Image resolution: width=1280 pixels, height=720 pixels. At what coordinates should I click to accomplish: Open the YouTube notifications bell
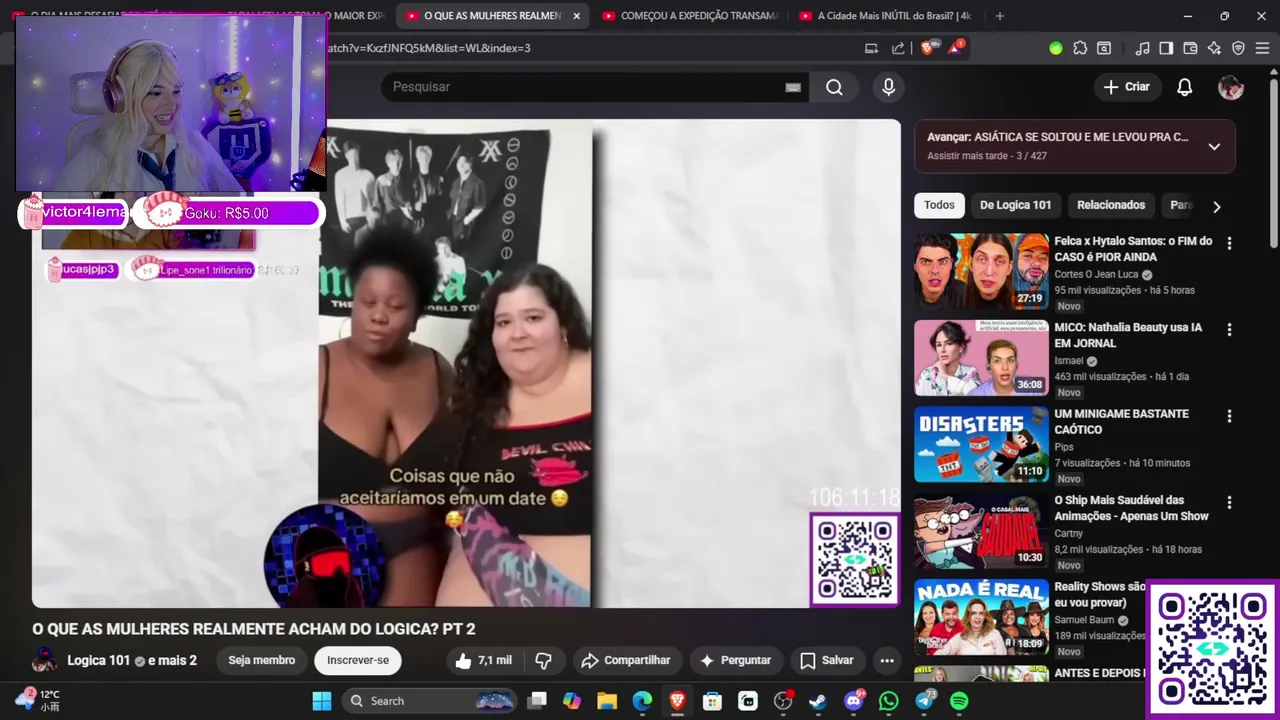pos(1184,87)
